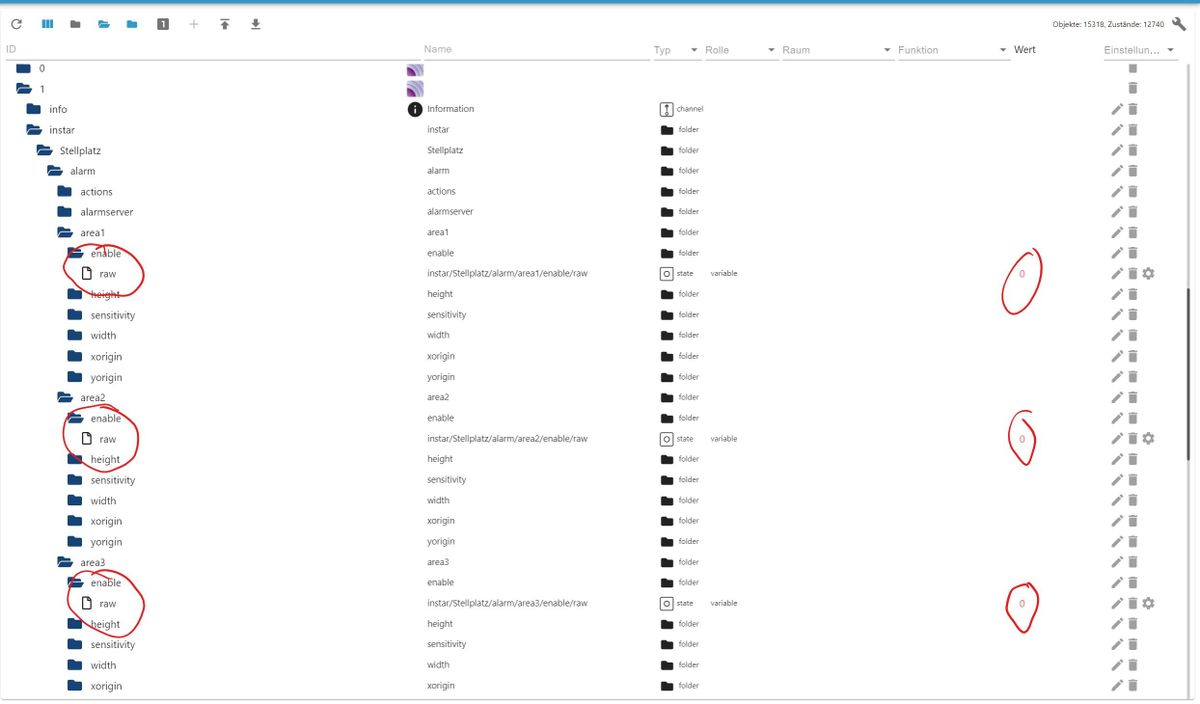1200x704 pixels.
Task: Expand yorigin folder under area2
Action: pos(75,542)
